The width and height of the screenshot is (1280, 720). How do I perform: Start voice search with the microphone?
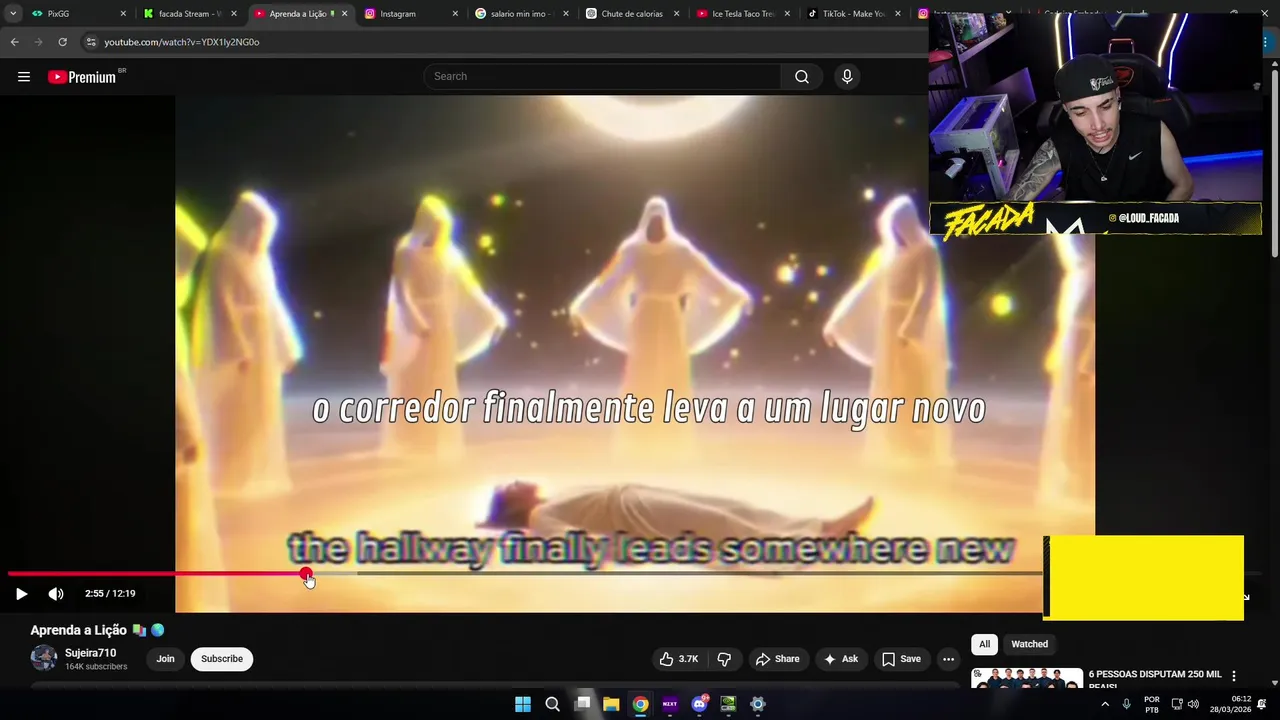[847, 77]
